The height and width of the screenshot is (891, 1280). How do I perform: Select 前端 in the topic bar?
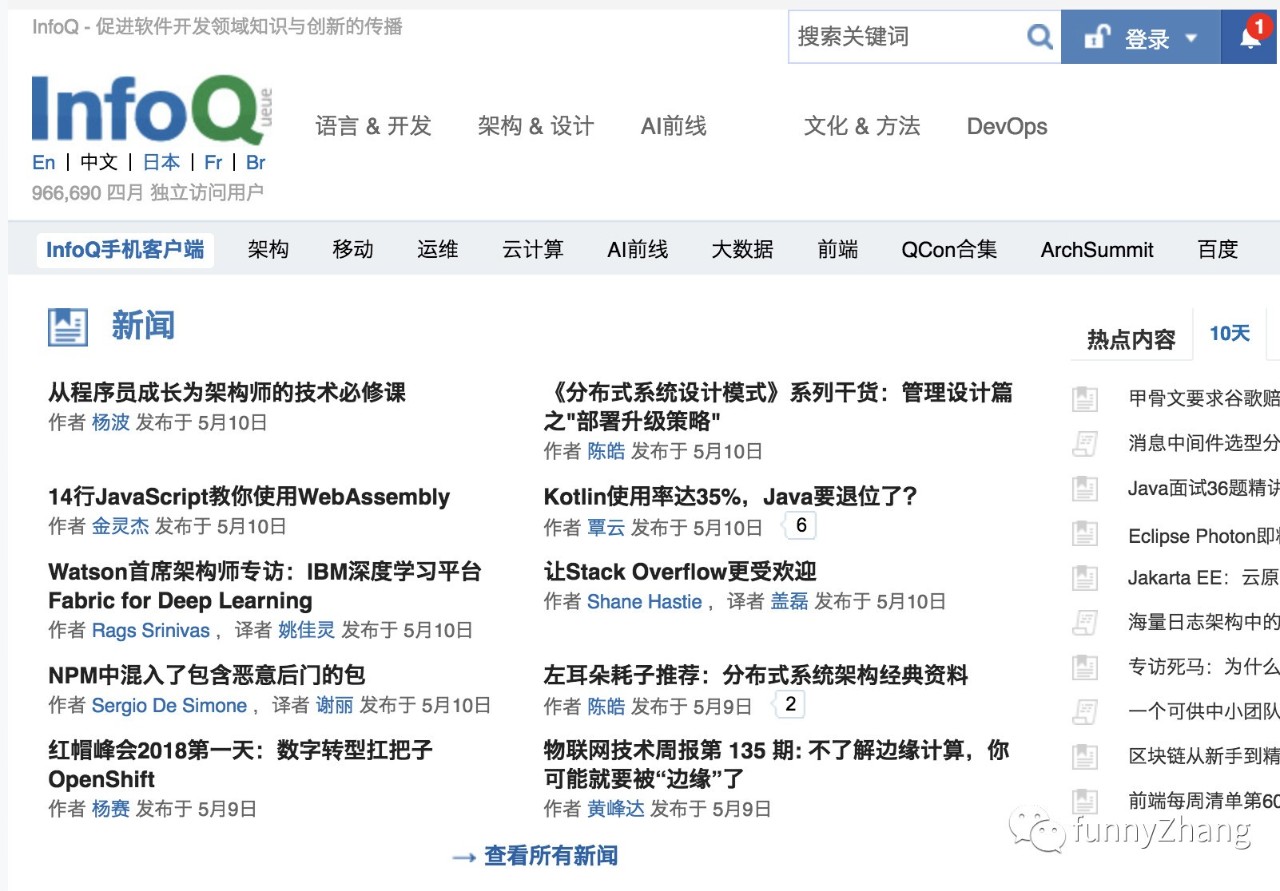click(x=838, y=249)
